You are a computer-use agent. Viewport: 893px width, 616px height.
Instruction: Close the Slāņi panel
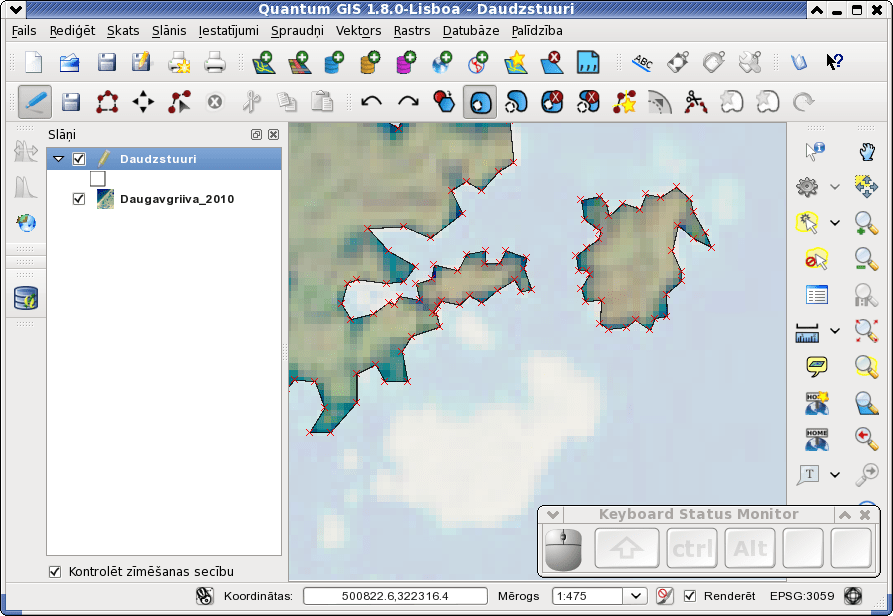tap(273, 134)
